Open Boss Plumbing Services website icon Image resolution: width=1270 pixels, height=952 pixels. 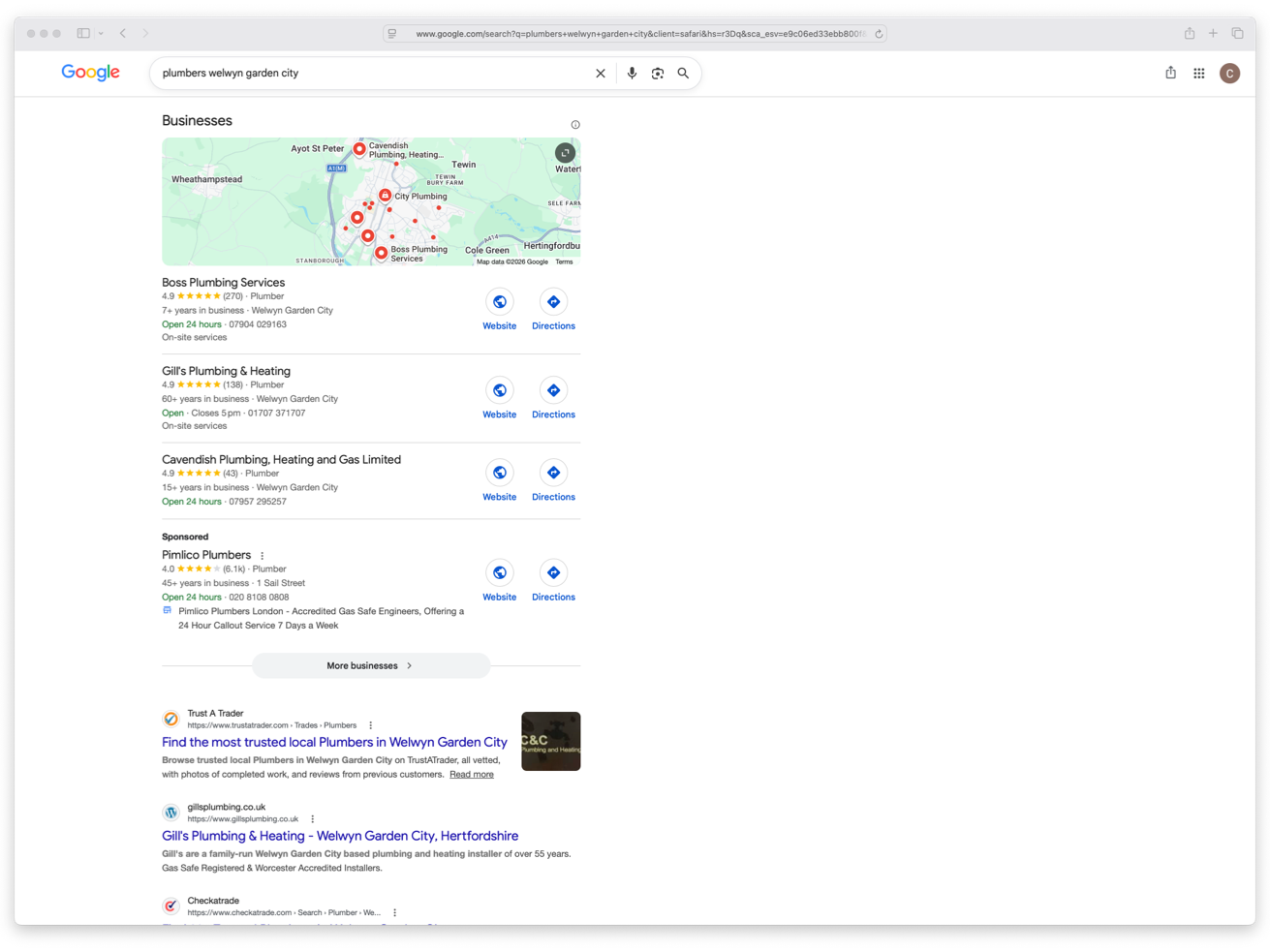pyautogui.click(x=500, y=302)
